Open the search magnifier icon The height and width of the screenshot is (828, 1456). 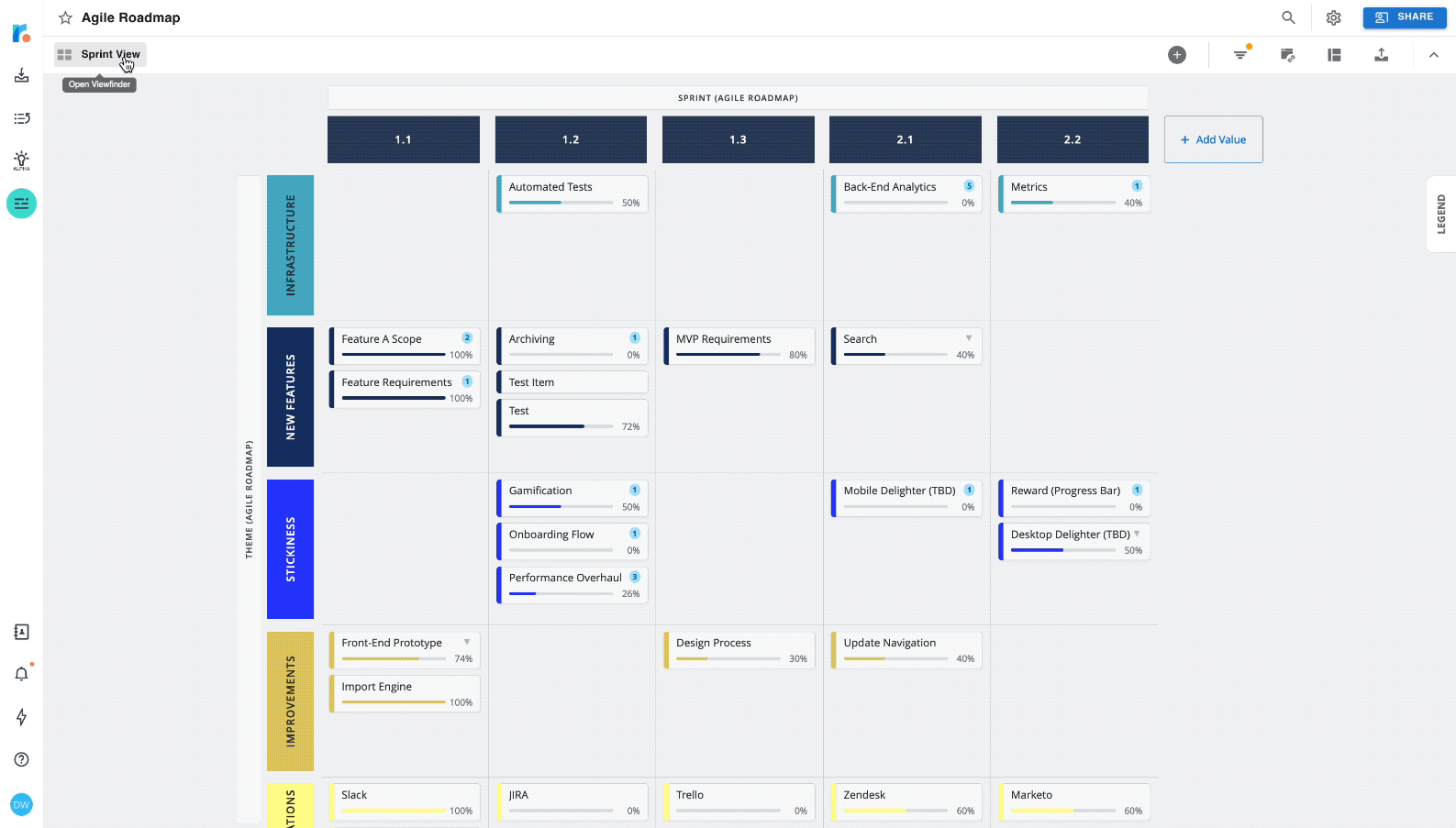pos(1288,17)
